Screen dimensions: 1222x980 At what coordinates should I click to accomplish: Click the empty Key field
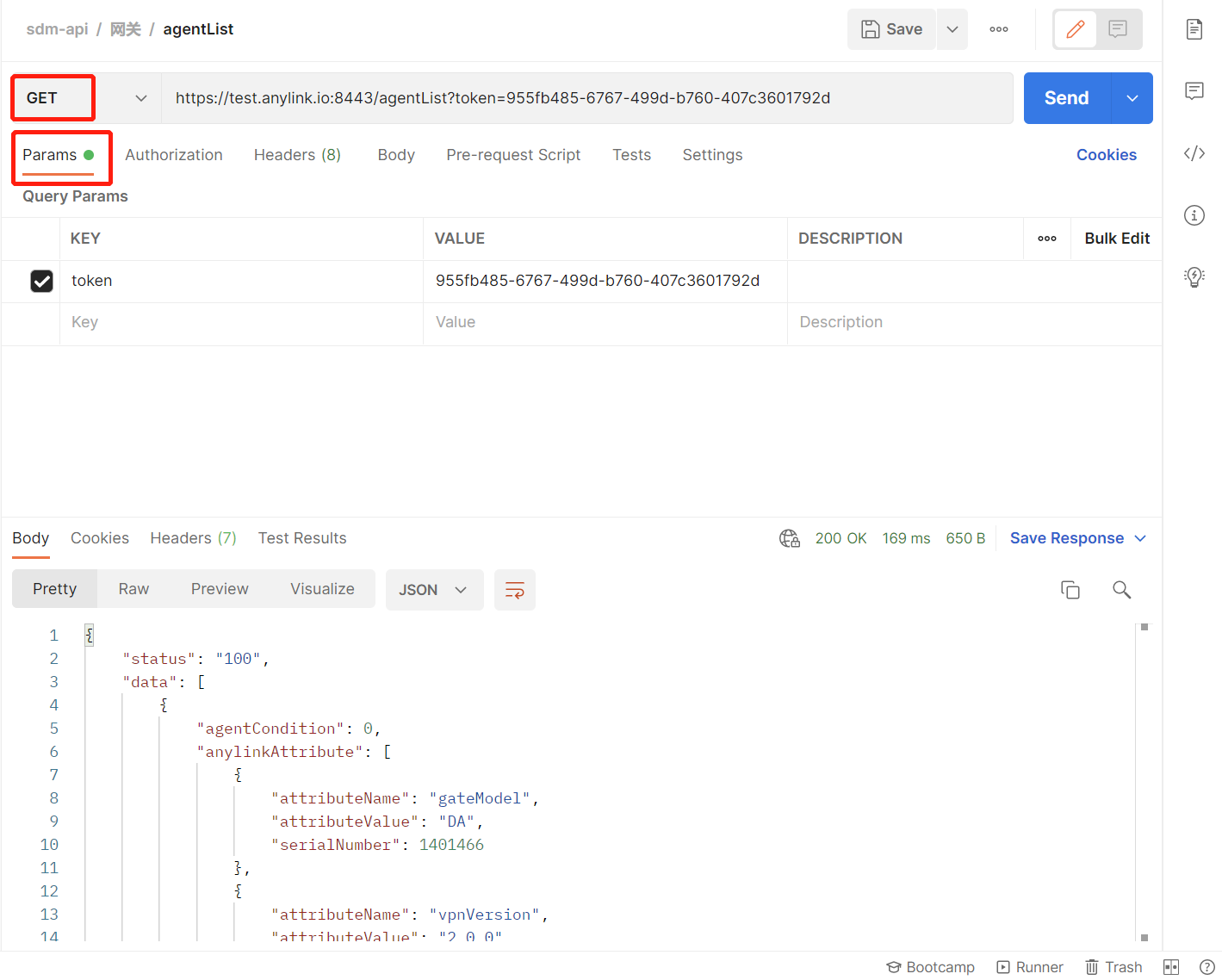pos(241,323)
